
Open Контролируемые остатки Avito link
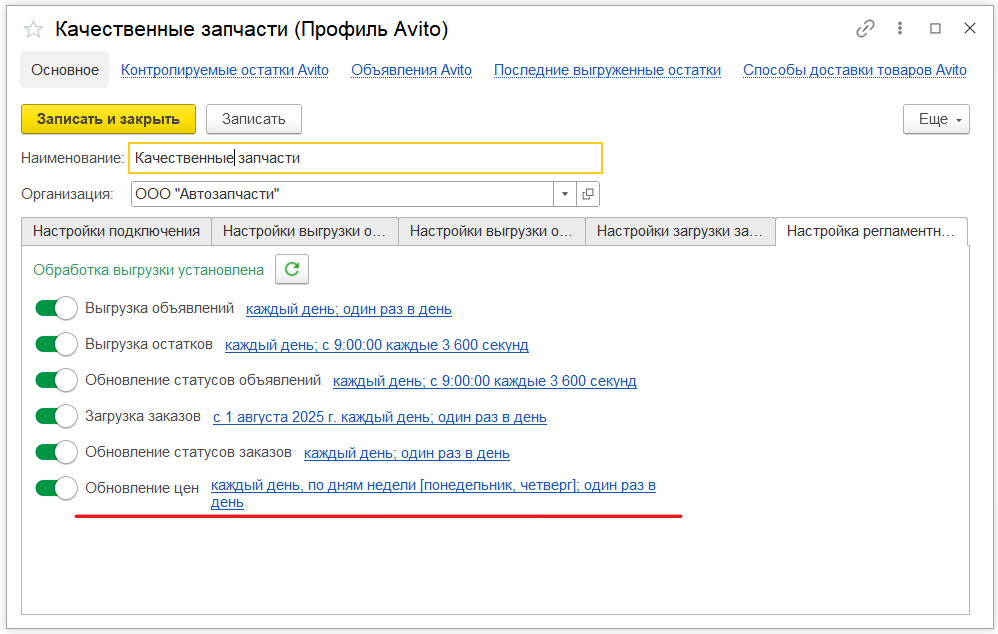pyautogui.click(x=224, y=70)
